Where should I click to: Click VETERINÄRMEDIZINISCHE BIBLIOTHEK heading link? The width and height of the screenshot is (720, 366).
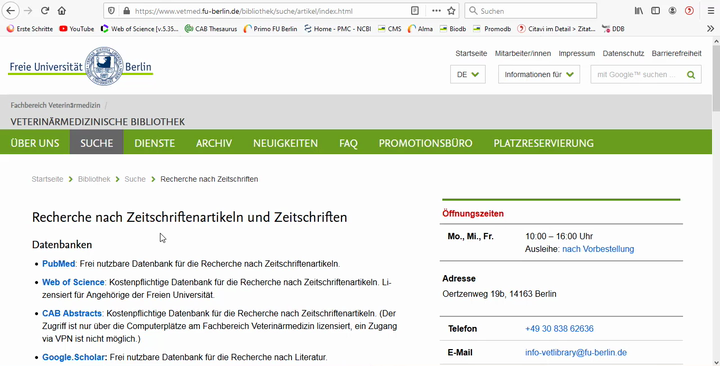point(97,122)
